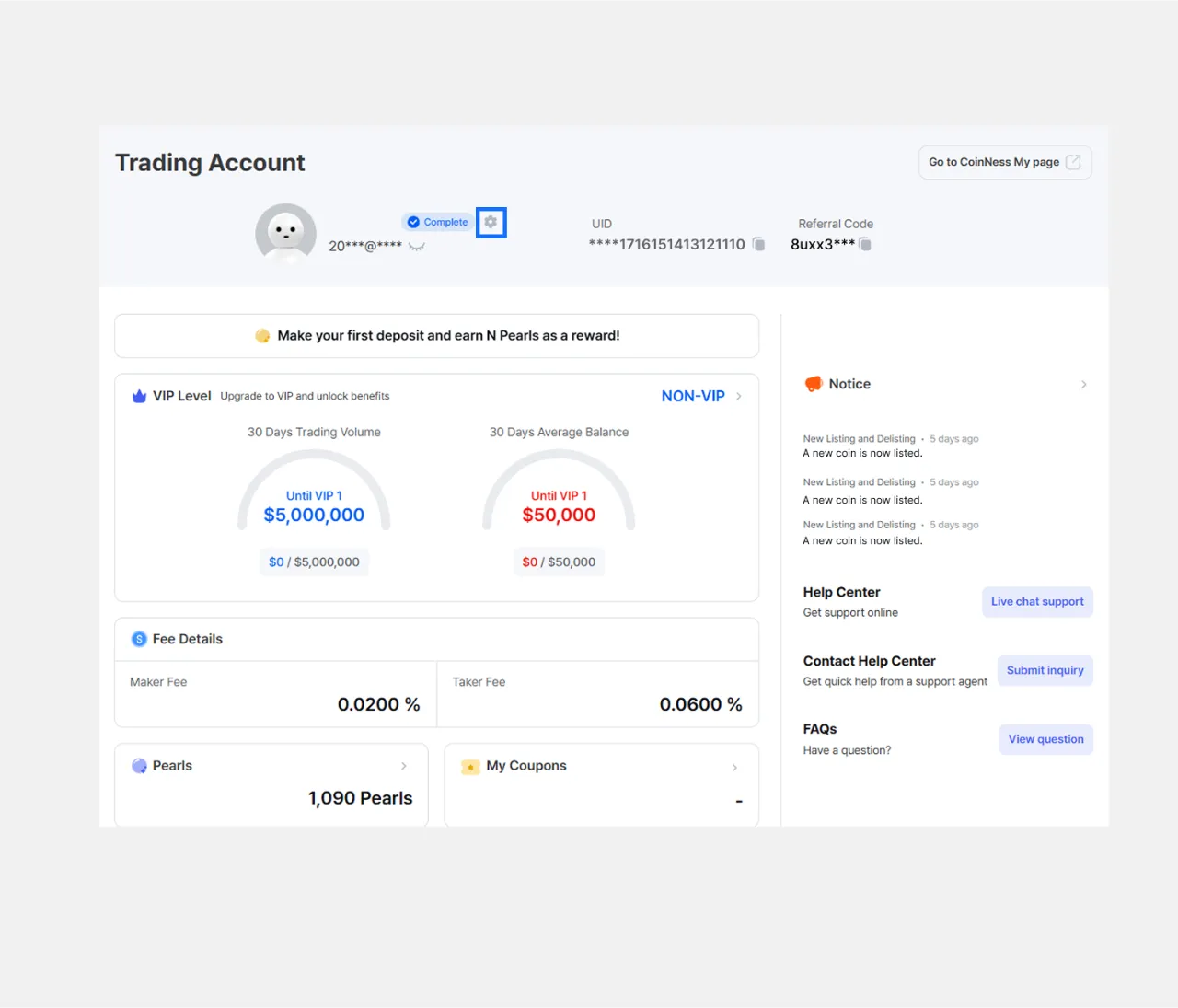Go to CoinNess My page
1178x1008 pixels.
pyautogui.click(x=1004, y=162)
